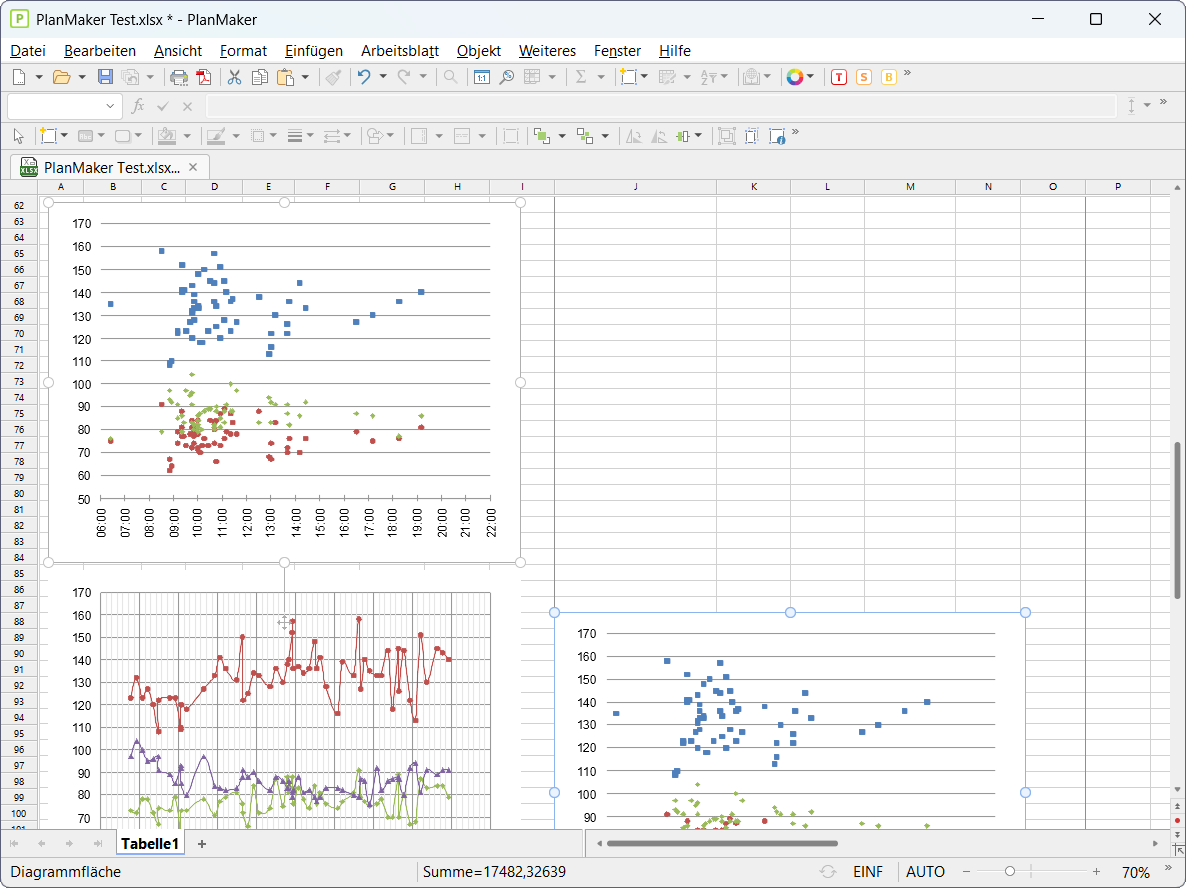Go to the first sheet navigation arrow
Viewport: 1186px width, 888px height.
14,843
